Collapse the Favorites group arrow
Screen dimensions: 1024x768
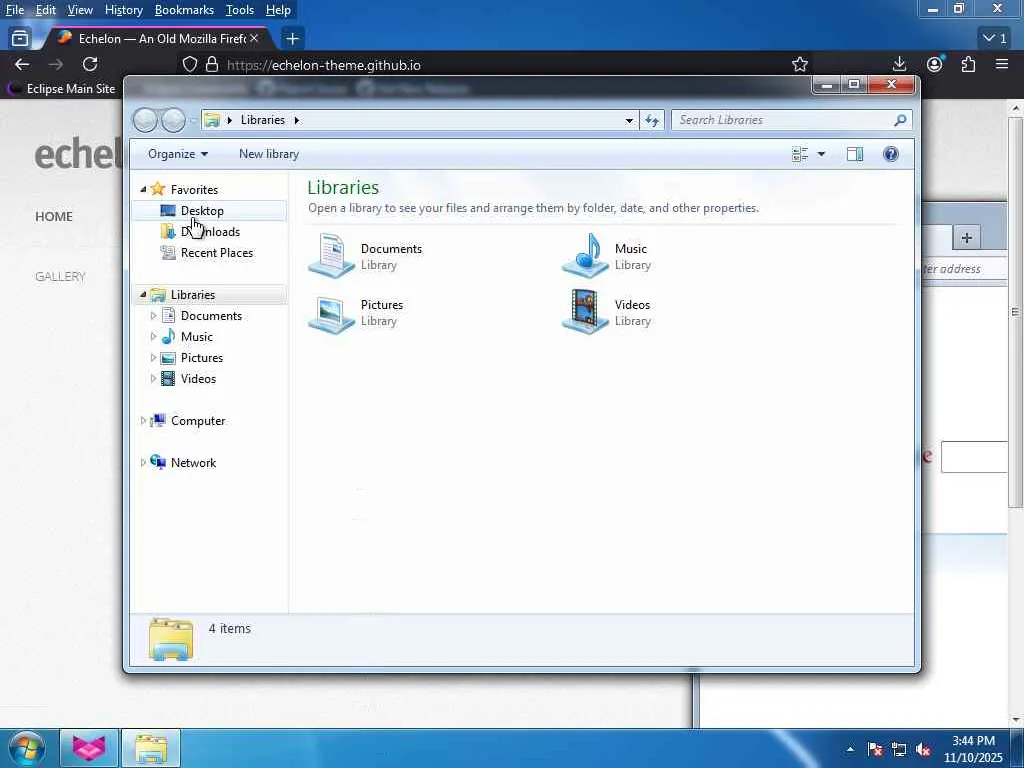click(x=143, y=189)
